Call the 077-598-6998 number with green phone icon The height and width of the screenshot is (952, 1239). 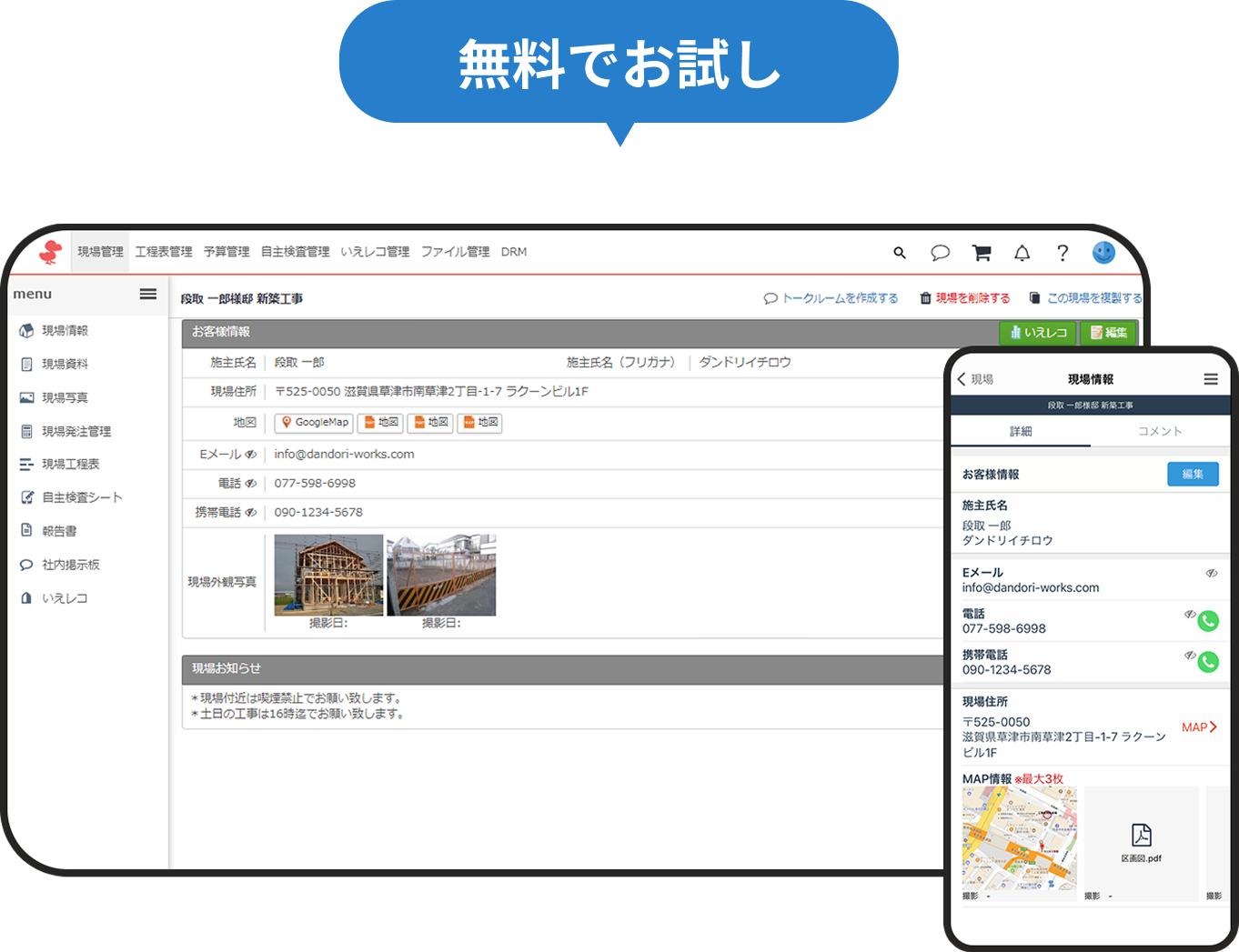[x=1208, y=621]
